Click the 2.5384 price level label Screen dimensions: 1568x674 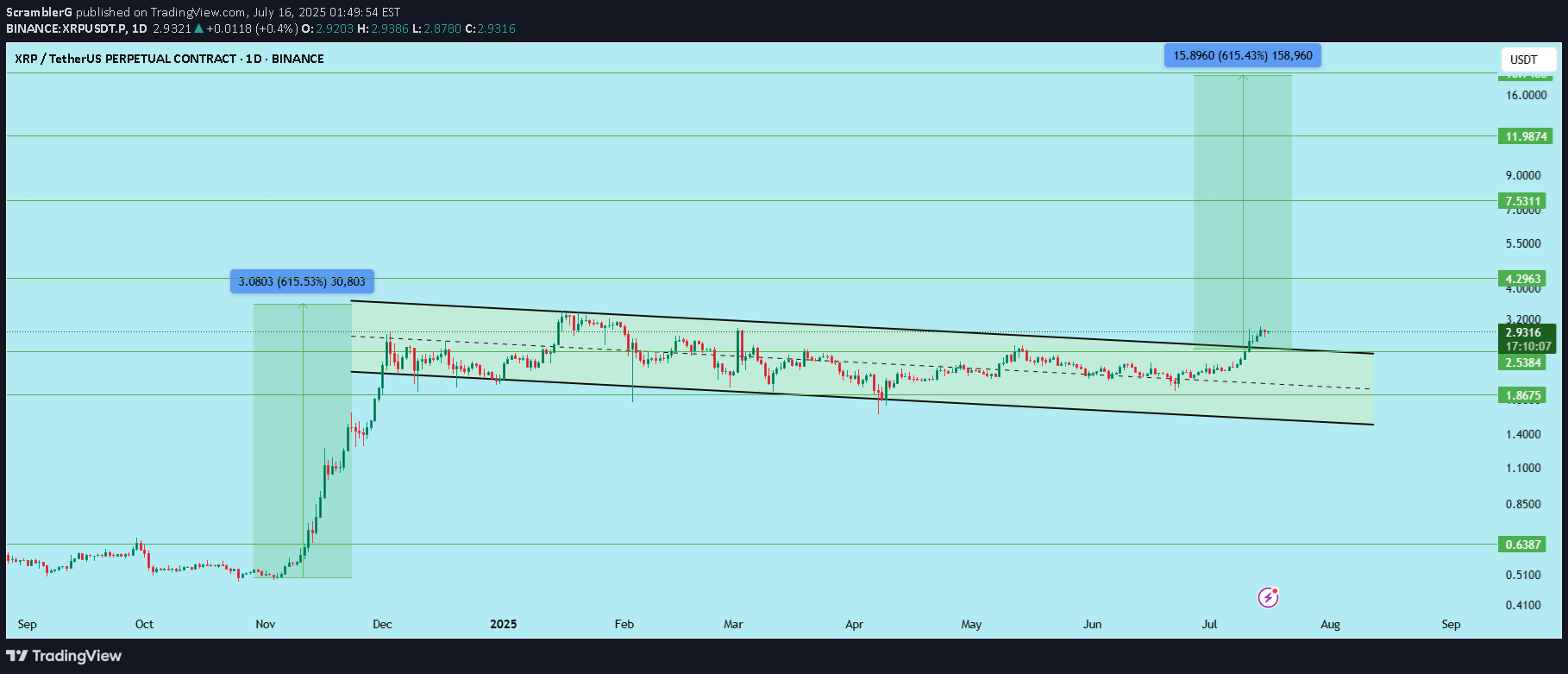coord(1523,362)
